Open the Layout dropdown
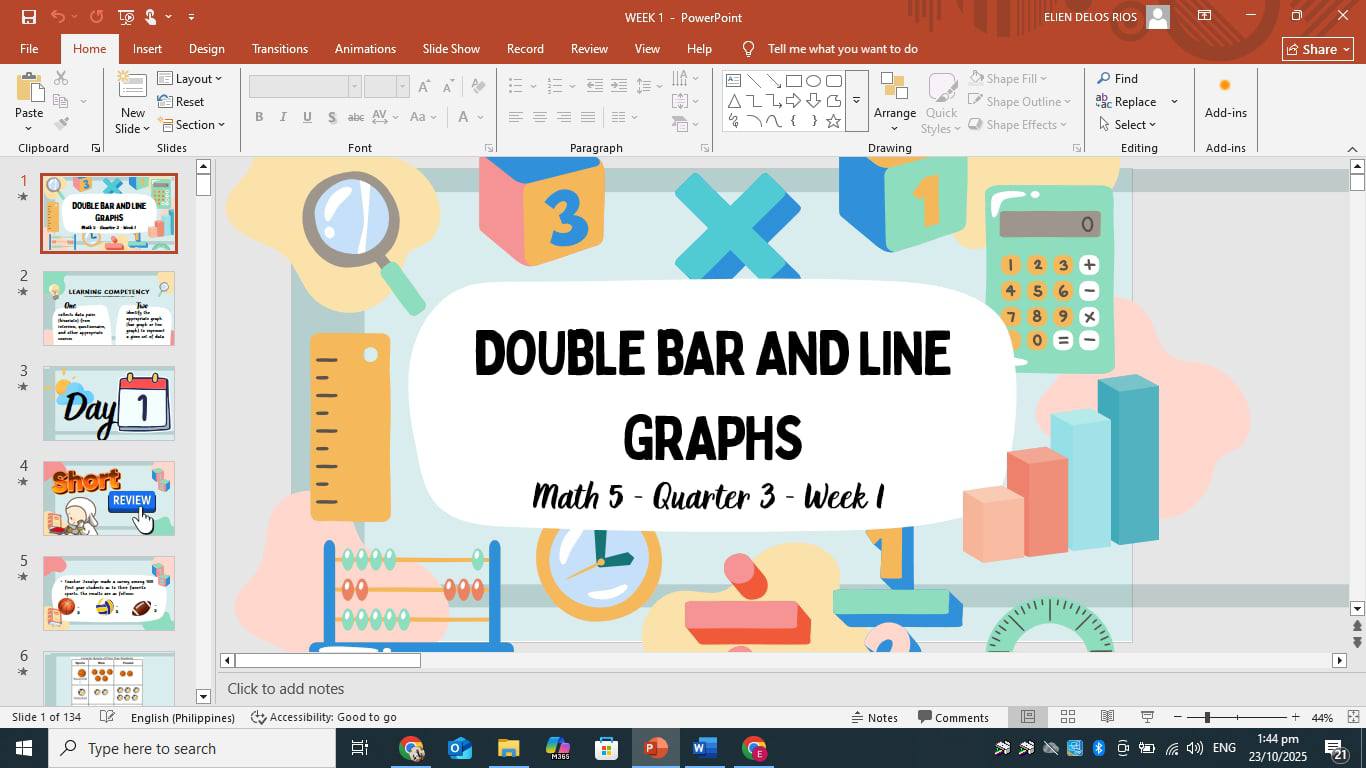 click(x=190, y=78)
